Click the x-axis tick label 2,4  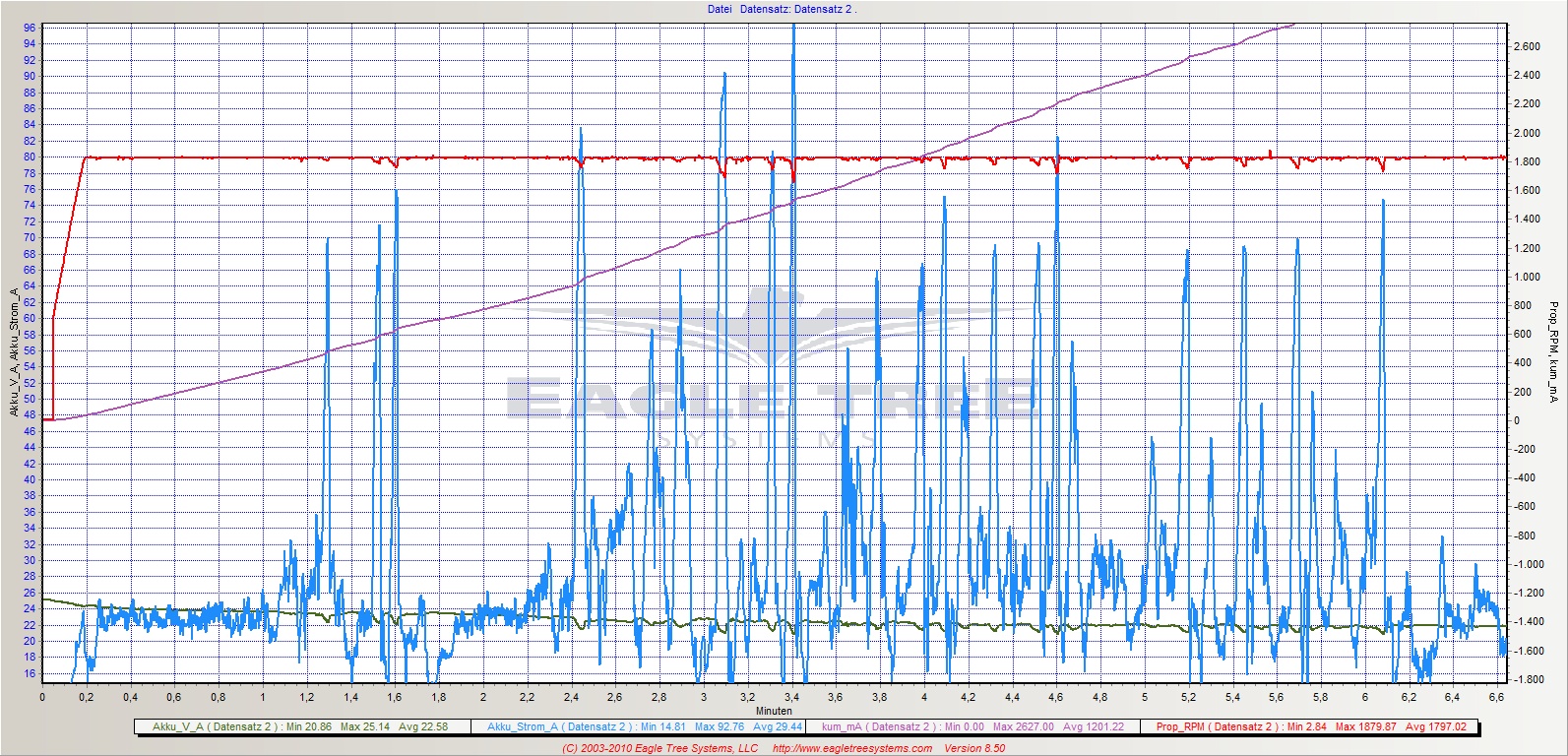point(571,697)
